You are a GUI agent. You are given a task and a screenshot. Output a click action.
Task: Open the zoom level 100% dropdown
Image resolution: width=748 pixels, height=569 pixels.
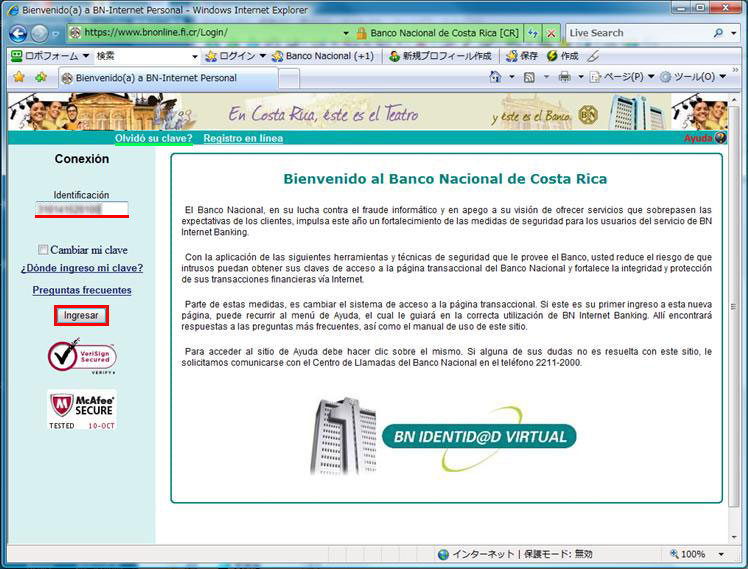click(x=702, y=554)
